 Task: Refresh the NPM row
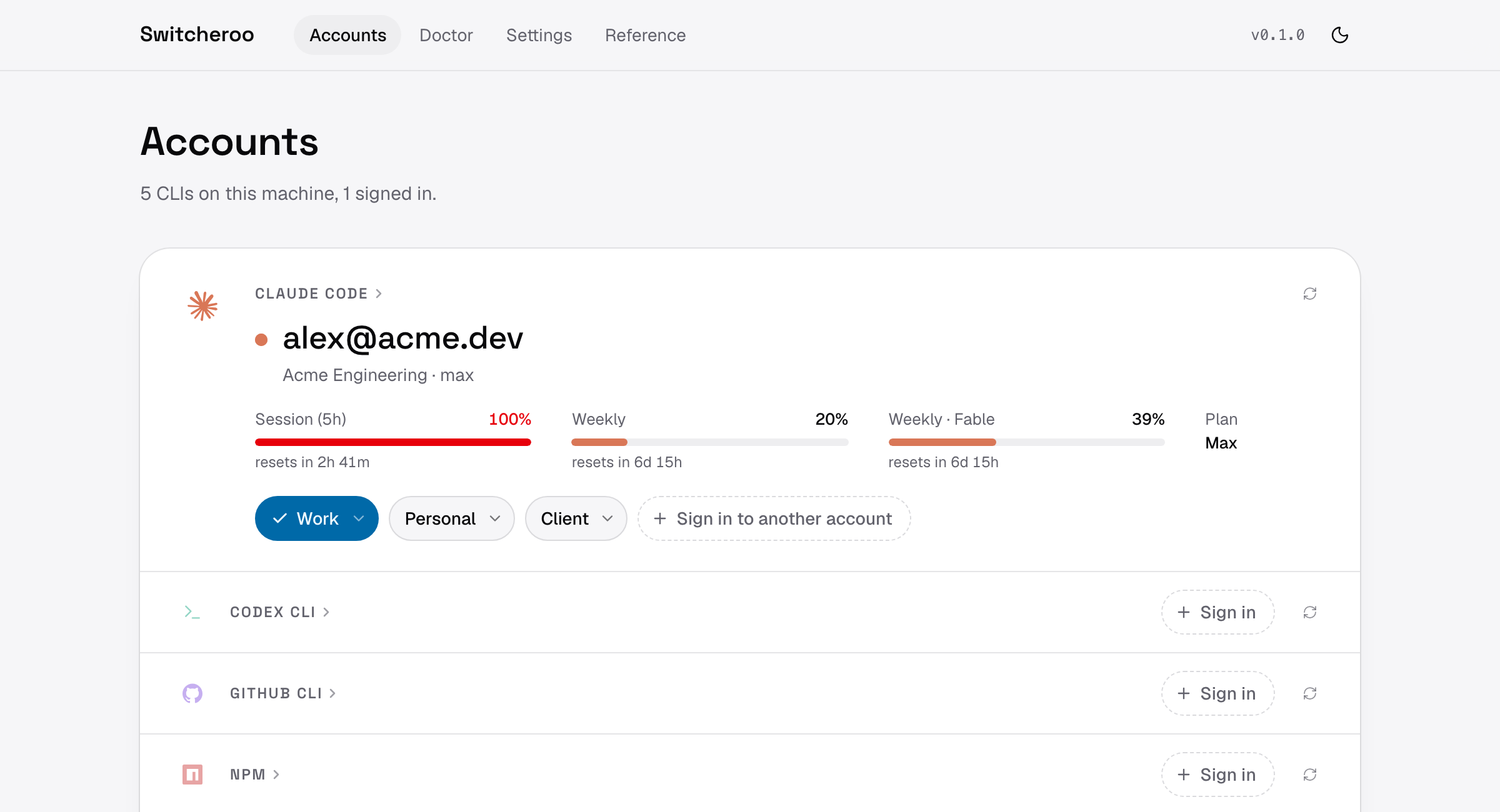pos(1310,775)
